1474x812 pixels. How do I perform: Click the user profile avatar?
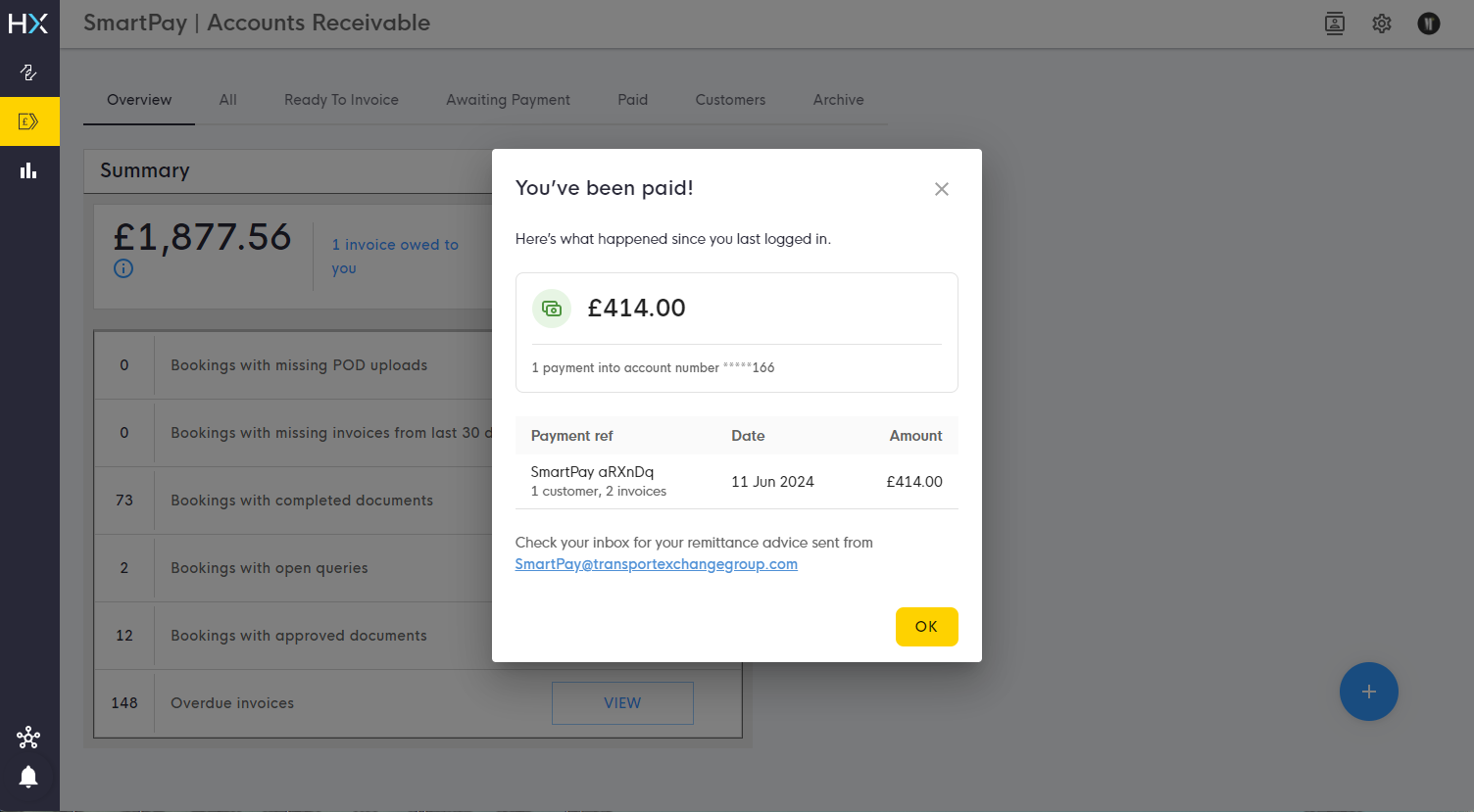point(1429,24)
